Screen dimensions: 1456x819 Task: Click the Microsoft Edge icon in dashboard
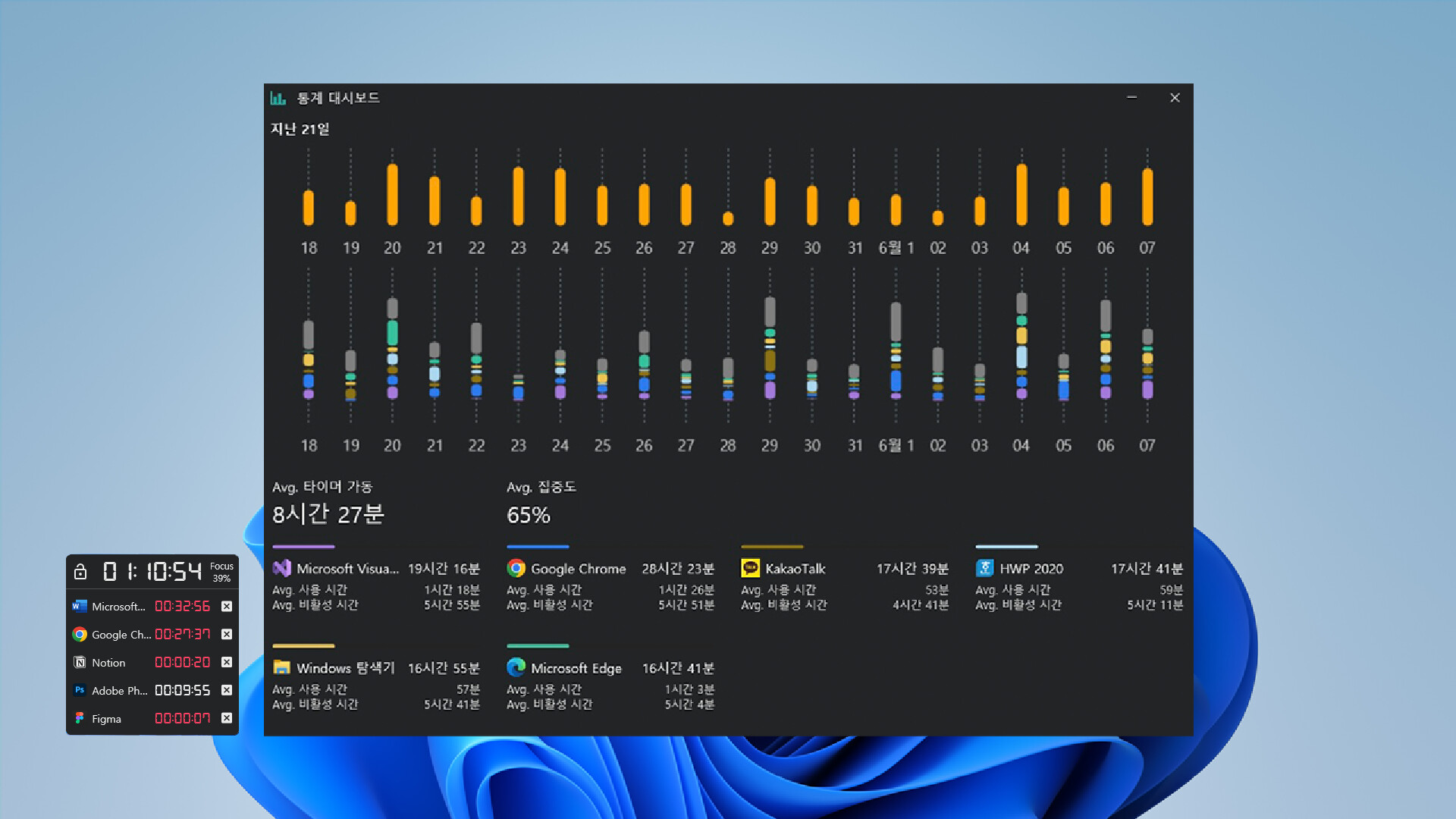(516, 668)
